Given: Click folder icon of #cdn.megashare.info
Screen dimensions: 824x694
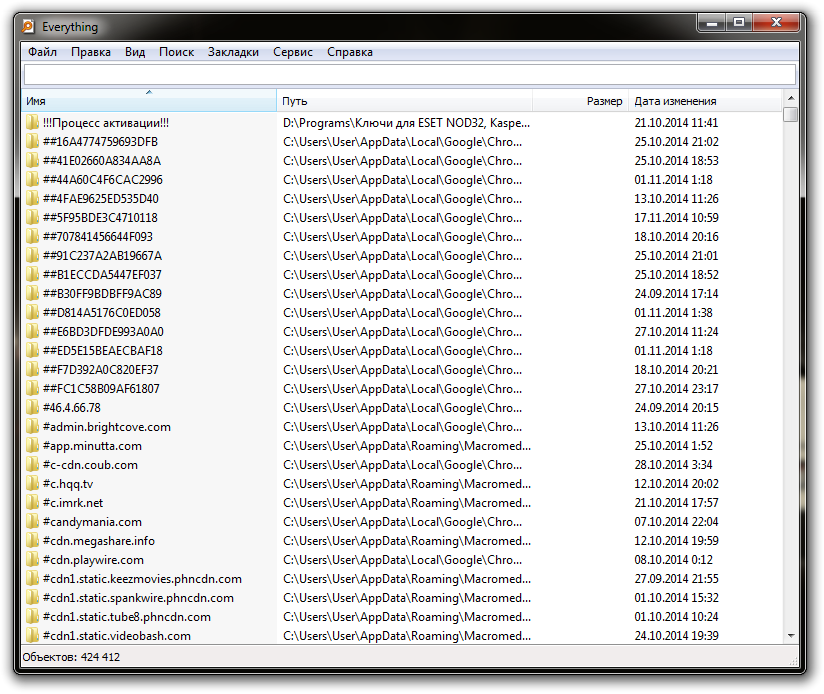Looking at the screenshot, I should [33, 541].
